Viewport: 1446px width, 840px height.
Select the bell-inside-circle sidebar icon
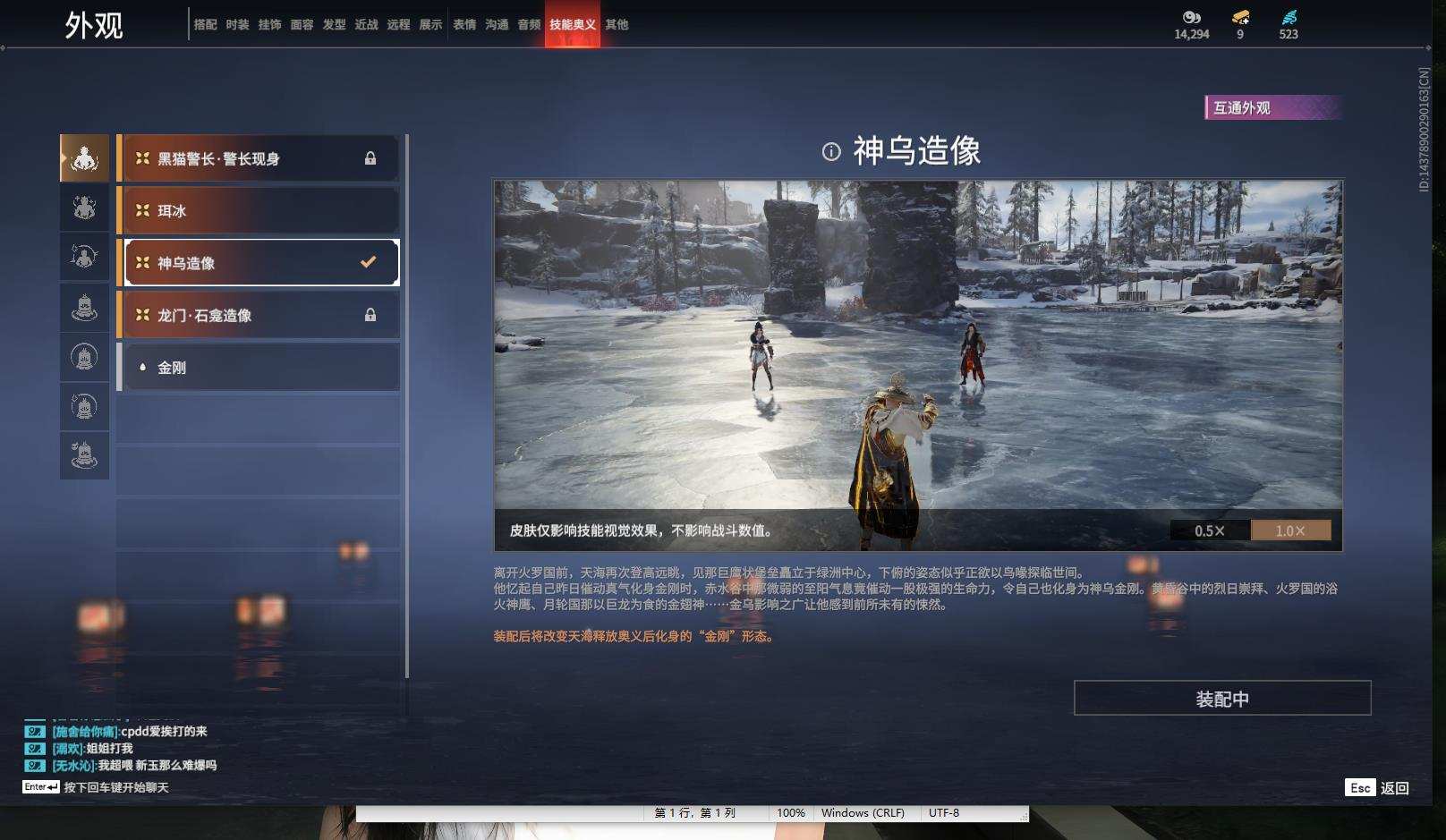tap(84, 357)
